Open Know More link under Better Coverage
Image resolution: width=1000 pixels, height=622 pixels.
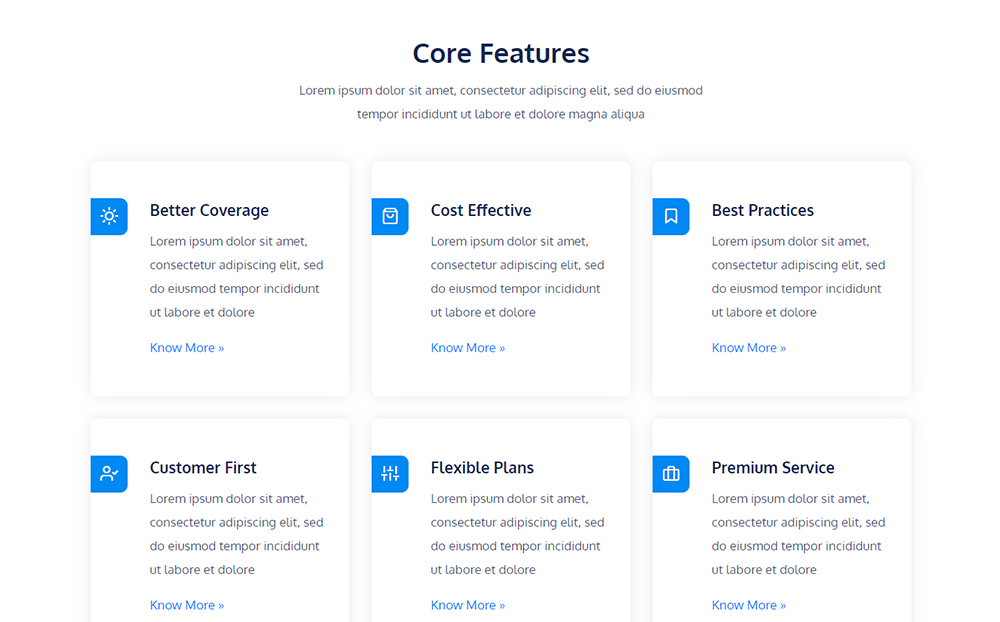coord(187,348)
